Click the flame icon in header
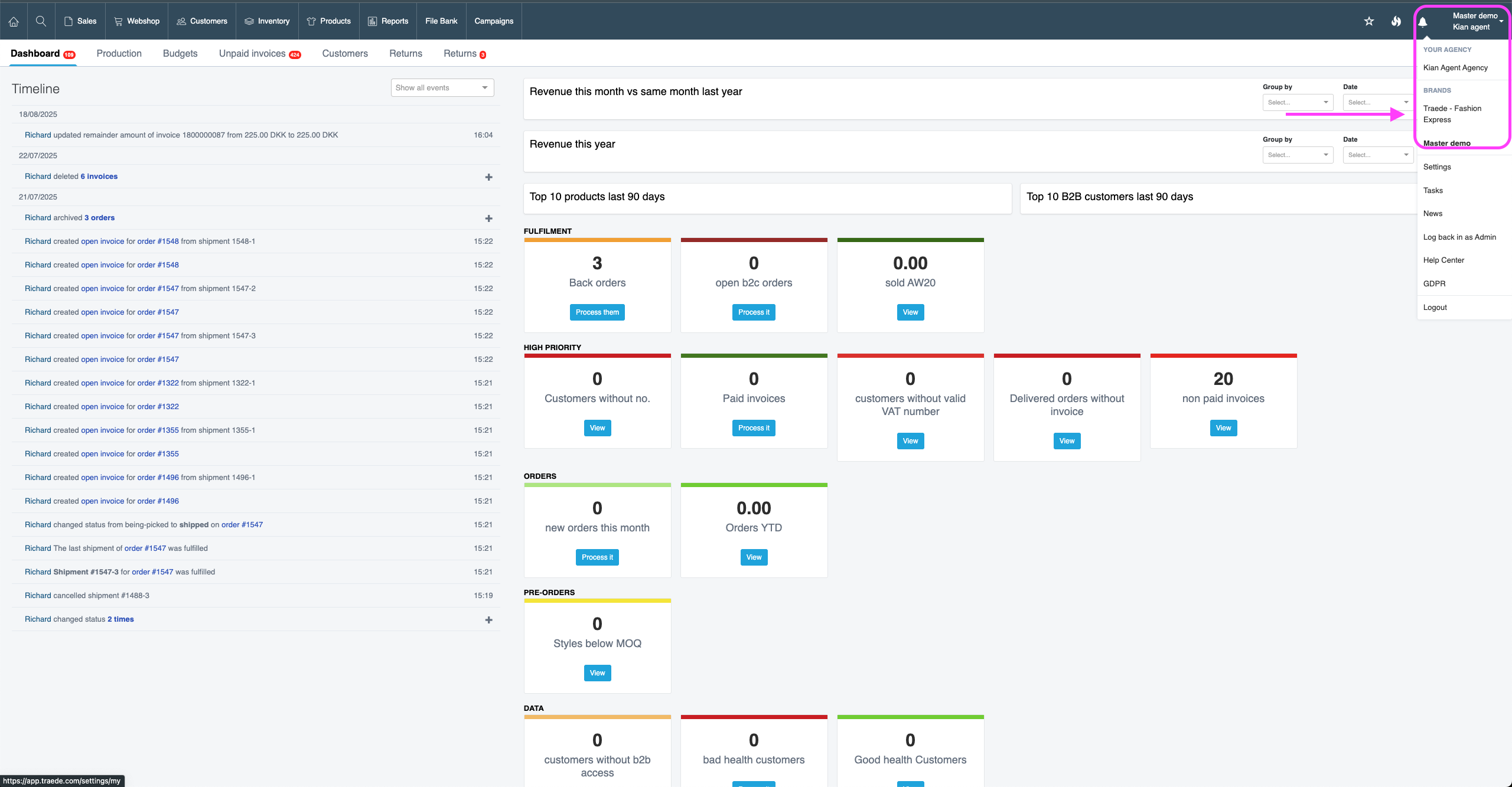Image resolution: width=1512 pixels, height=787 pixels. click(x=1396, y=21)
